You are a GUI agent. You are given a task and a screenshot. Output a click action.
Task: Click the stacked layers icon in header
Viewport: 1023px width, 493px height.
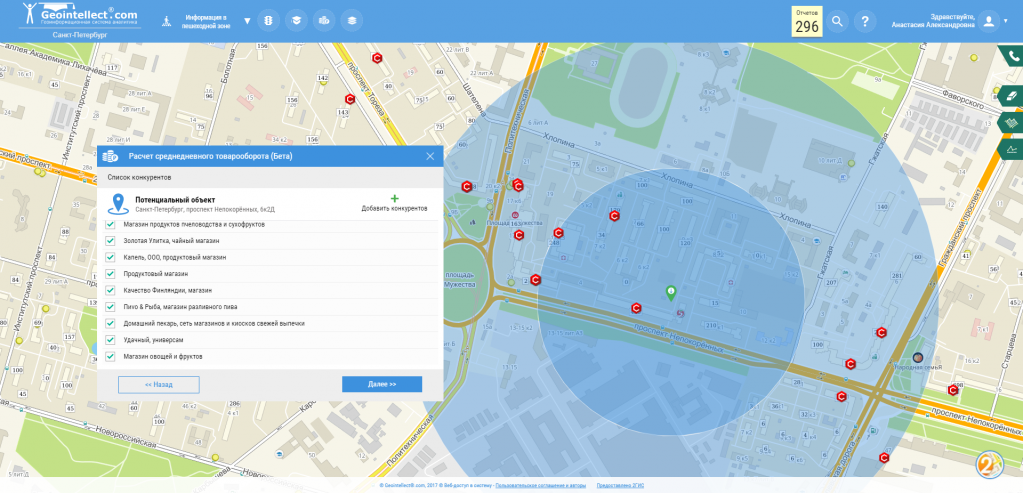(351, 20)
